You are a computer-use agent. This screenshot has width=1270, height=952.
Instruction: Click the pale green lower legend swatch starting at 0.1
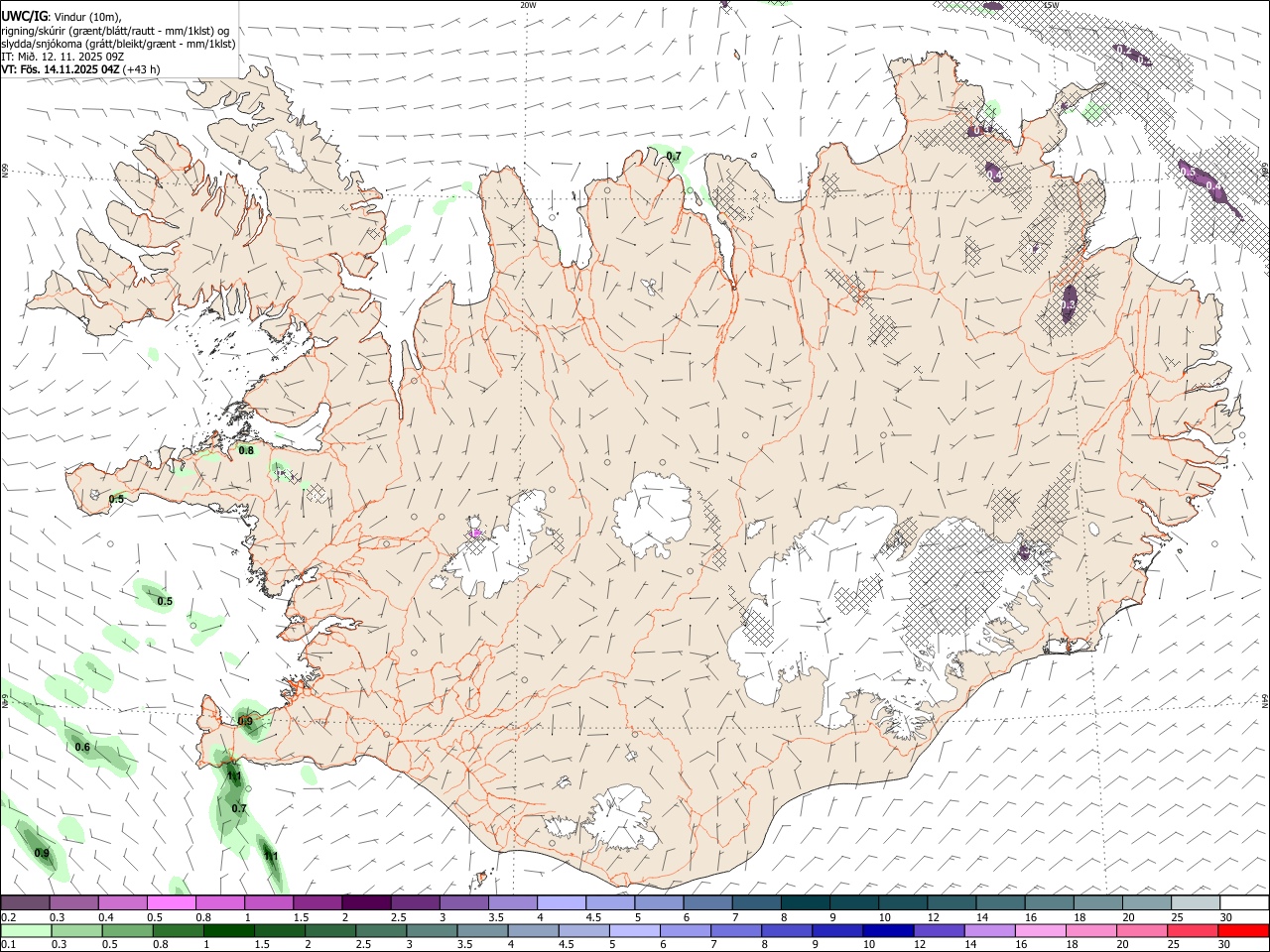click(x=26, y=930)
